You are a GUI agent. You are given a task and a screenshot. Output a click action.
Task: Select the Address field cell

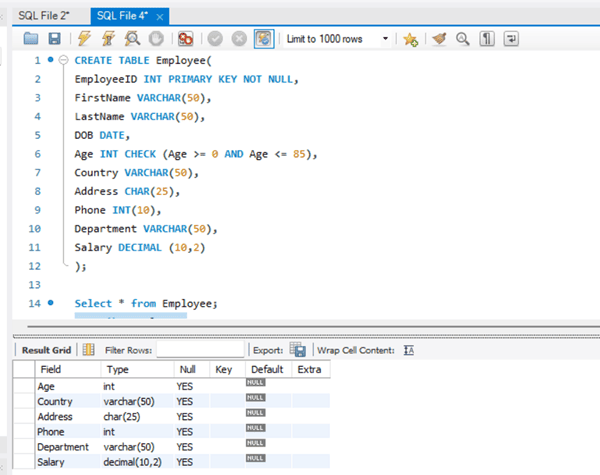coord(68,416)
